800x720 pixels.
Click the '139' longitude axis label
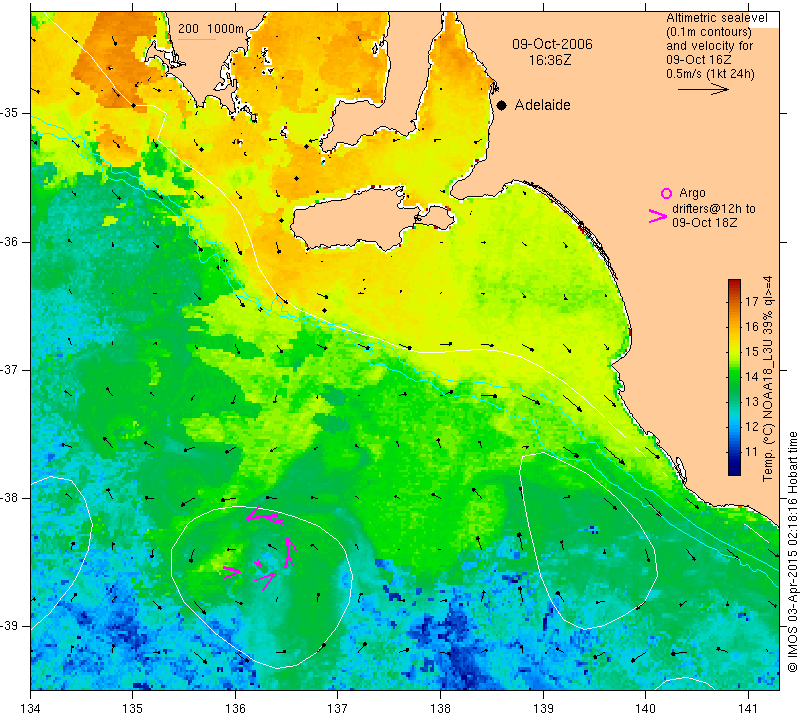pos(543,709)
